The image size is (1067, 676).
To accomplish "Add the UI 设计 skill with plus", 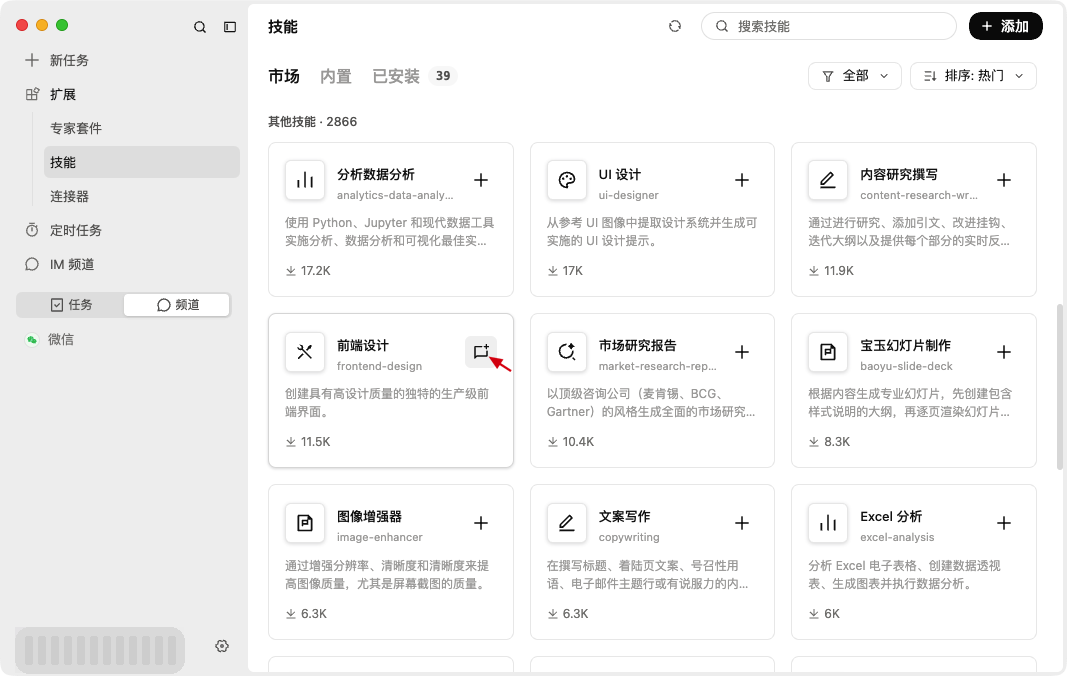I will coord(742,180).
